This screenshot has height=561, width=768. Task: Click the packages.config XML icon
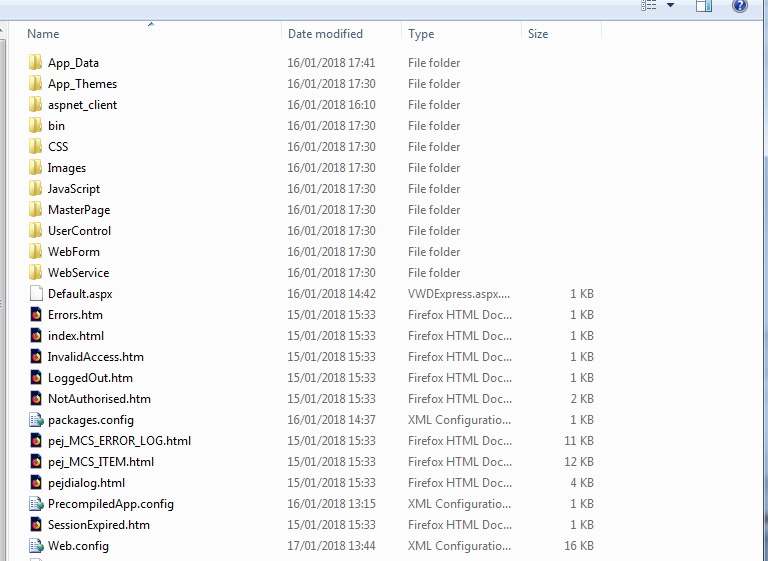coord(36,420)
